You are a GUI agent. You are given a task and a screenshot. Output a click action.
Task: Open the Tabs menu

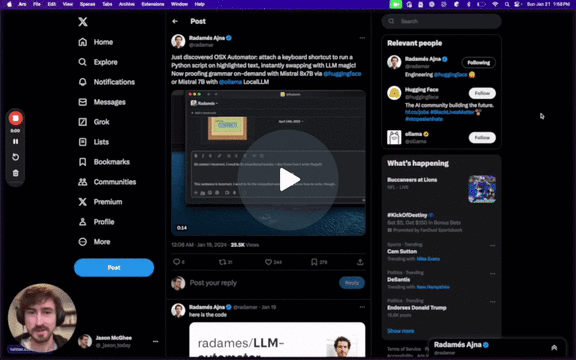point(107,4)
